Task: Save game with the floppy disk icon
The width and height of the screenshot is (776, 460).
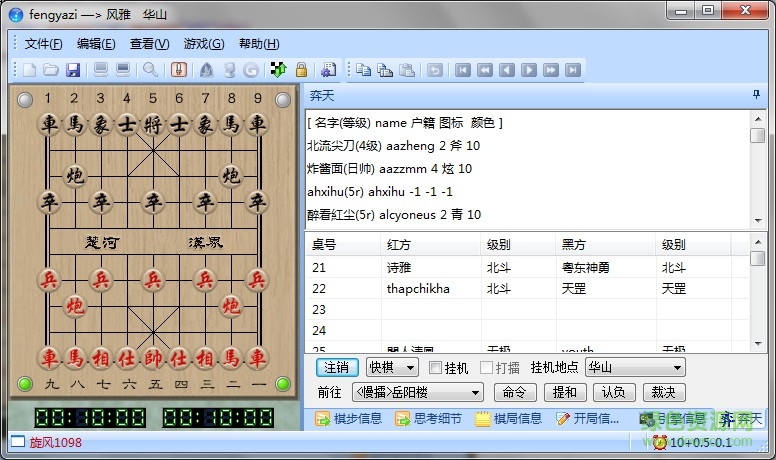Action: click(x=73, y=70)
